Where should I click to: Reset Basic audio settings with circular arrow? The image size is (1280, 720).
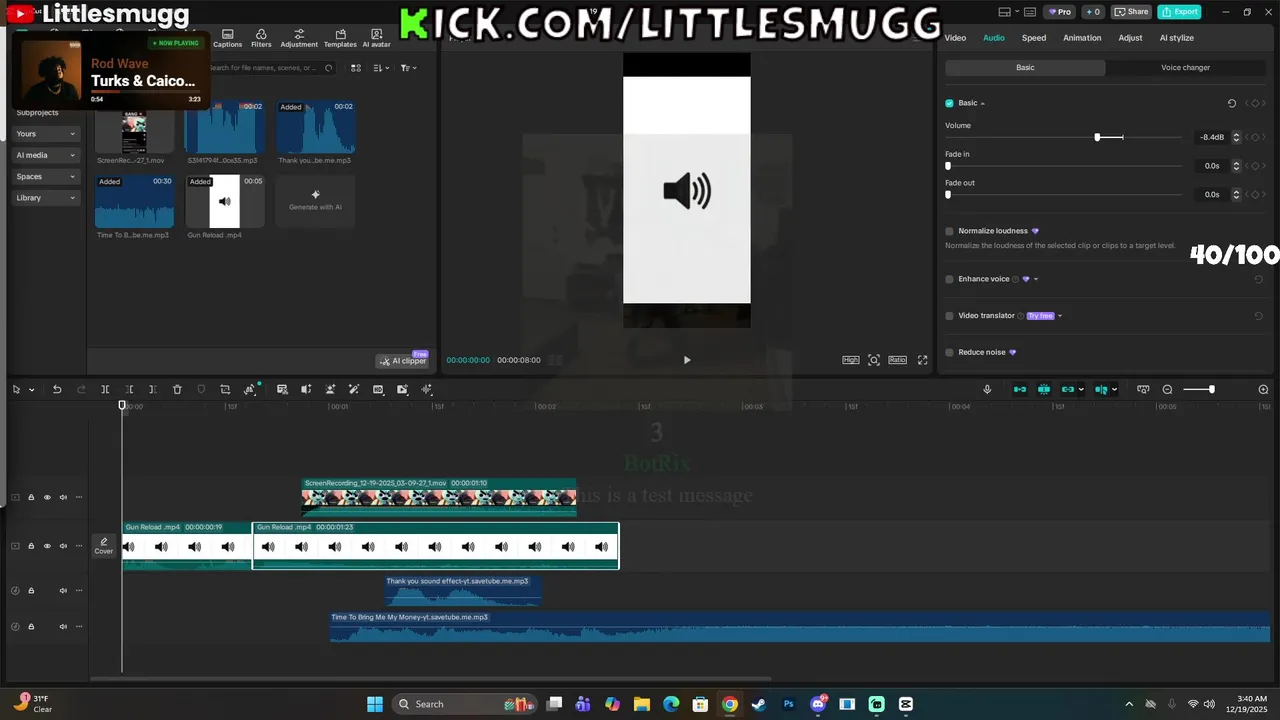1232,103
